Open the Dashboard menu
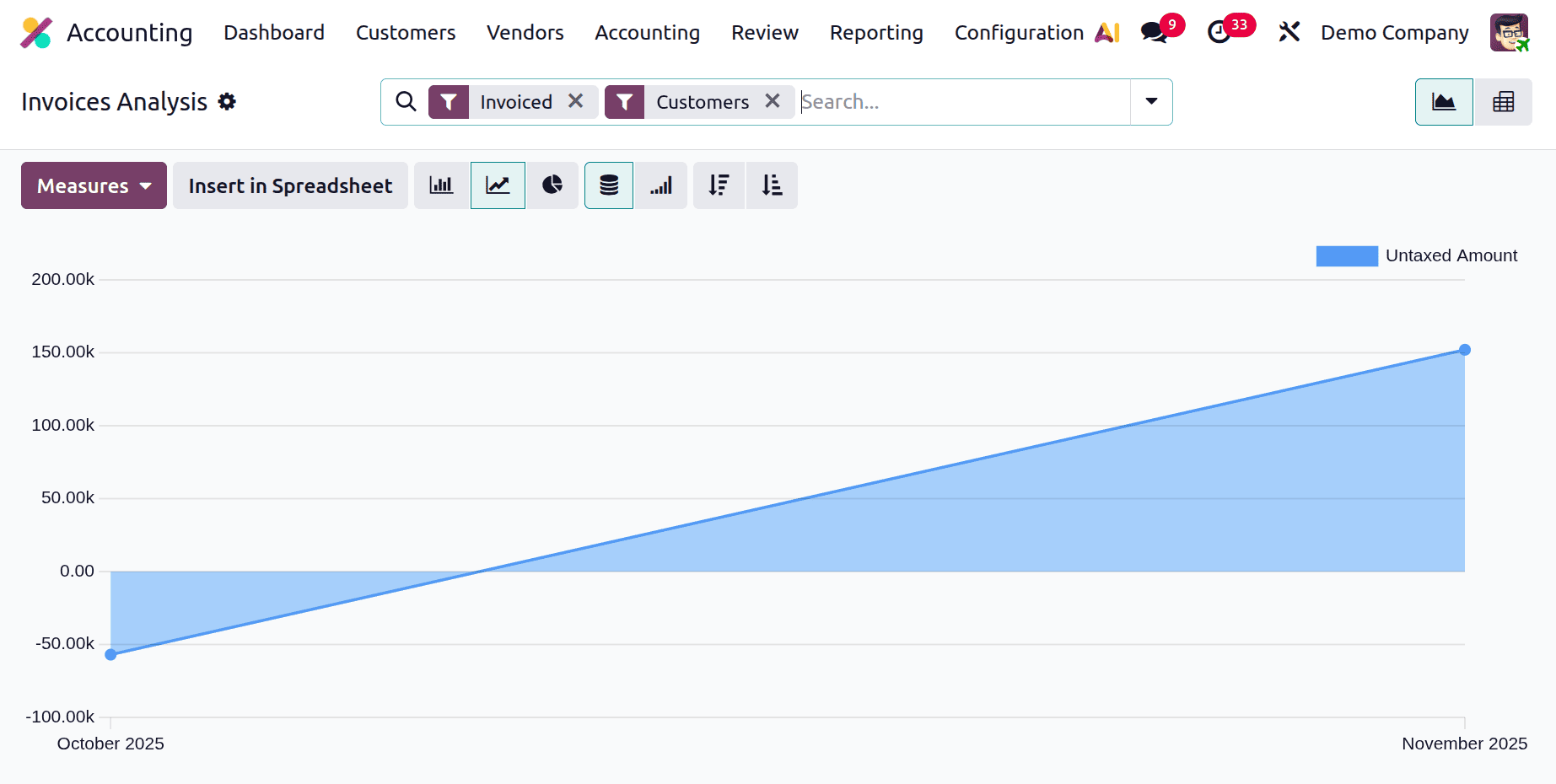The width and height of the screenshot is (1556, 784). (274, 33)
